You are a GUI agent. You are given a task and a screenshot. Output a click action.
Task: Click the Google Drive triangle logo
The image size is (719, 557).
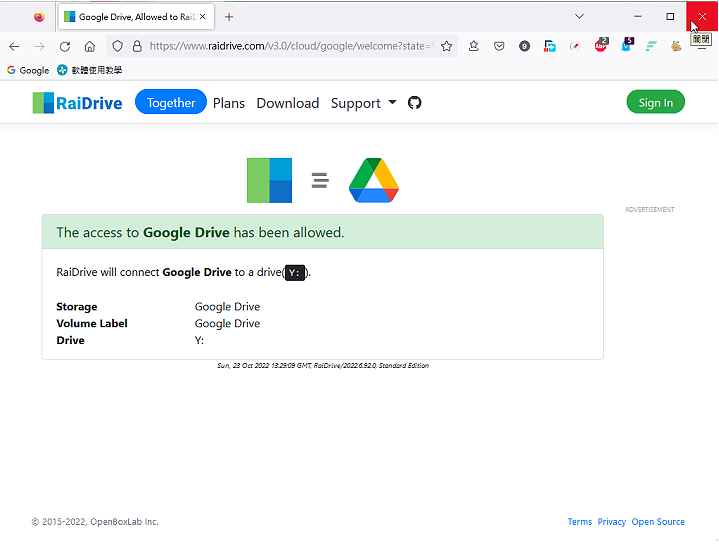point(374,180)
